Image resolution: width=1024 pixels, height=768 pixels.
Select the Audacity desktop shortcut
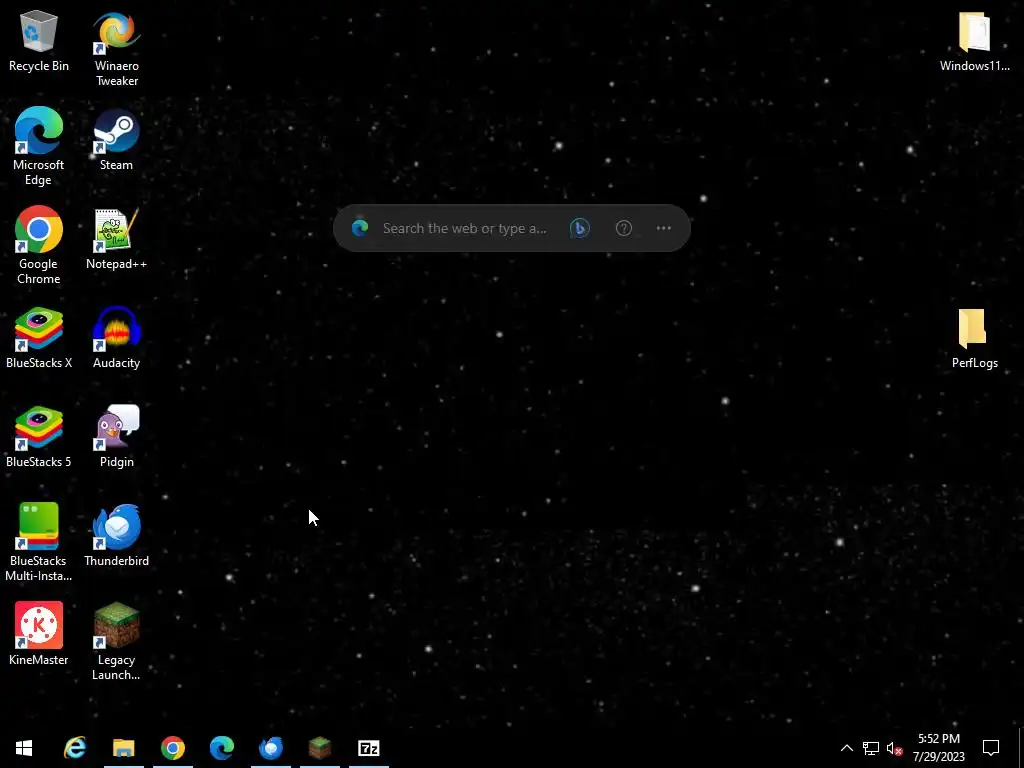[116, 338]
